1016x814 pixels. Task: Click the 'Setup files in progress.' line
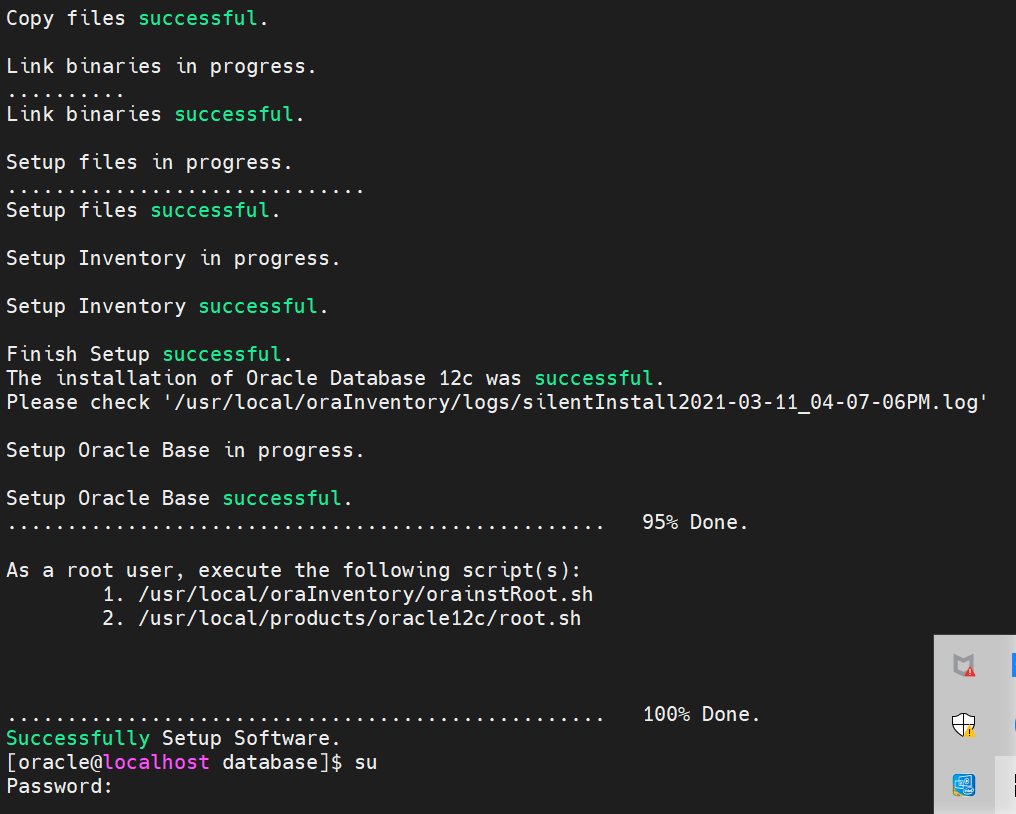(x=149, y=162)
